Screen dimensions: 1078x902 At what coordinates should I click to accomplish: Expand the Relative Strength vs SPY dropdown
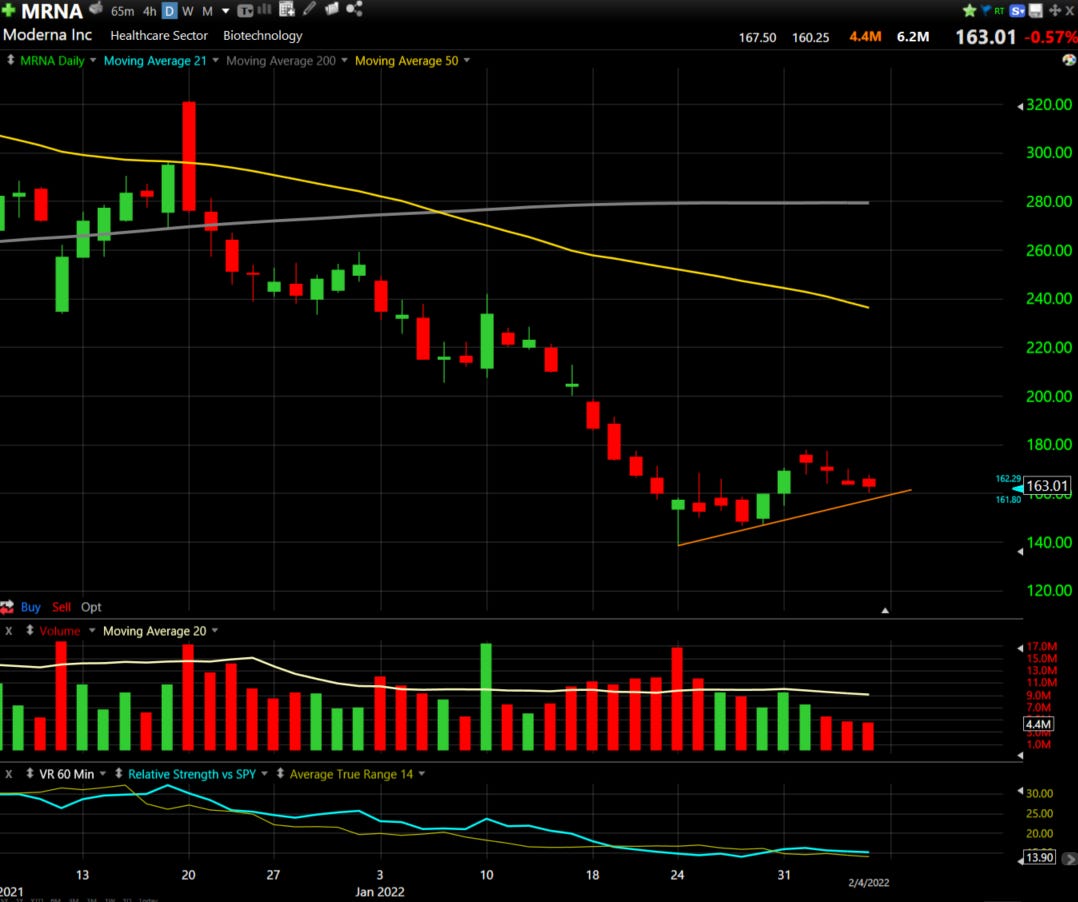pos(264,773)
